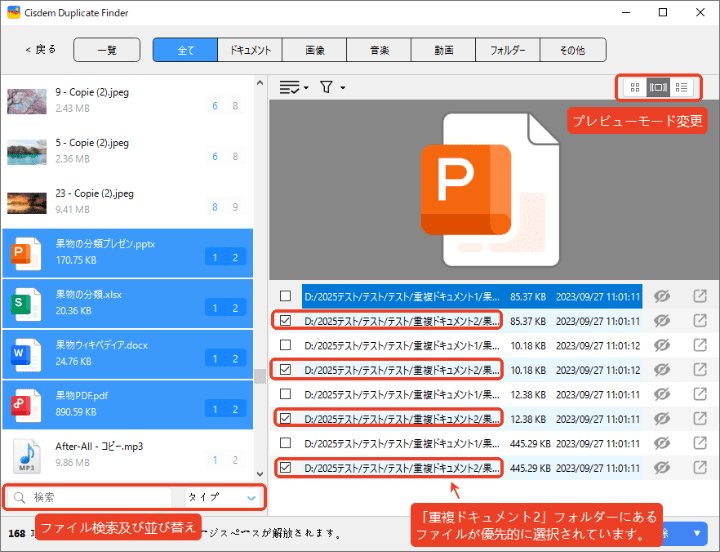Switch to list view mode
This screenshot has width=720, height=552.
coord(682,88)
